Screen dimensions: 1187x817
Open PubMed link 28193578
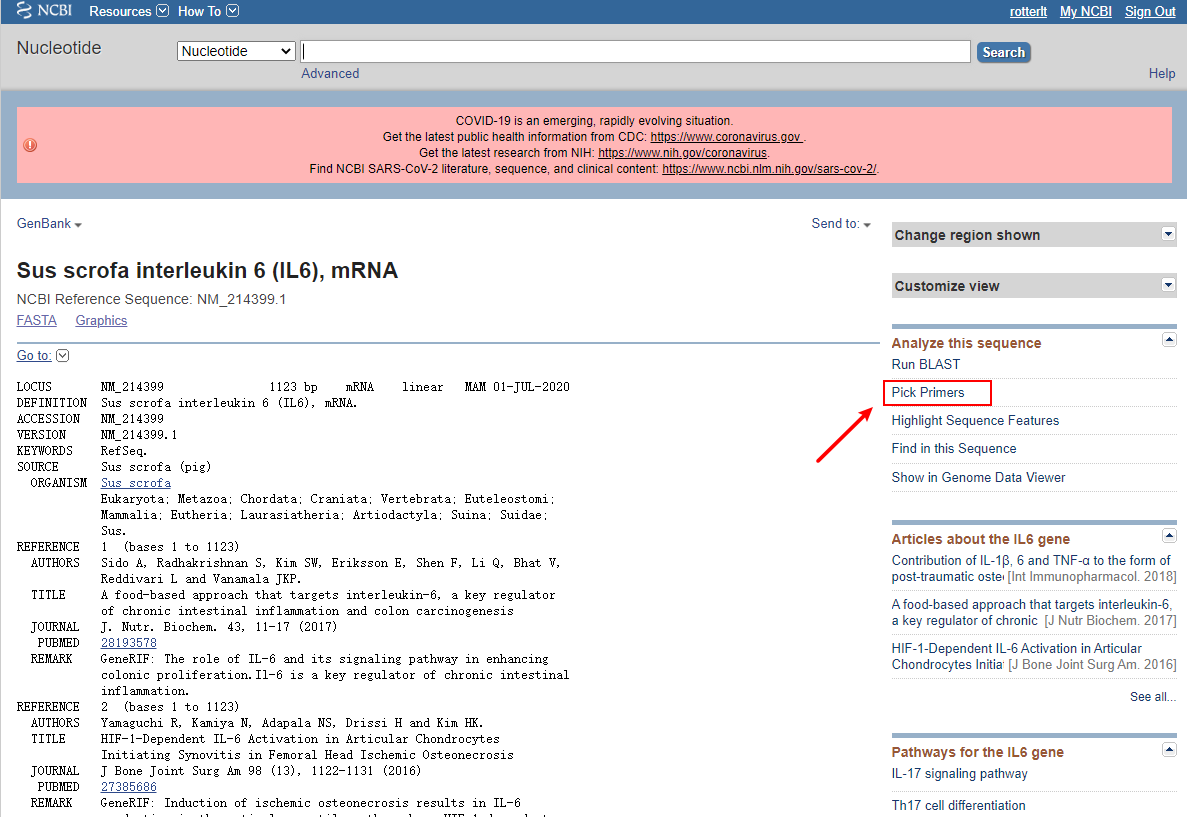pos(129,643)
